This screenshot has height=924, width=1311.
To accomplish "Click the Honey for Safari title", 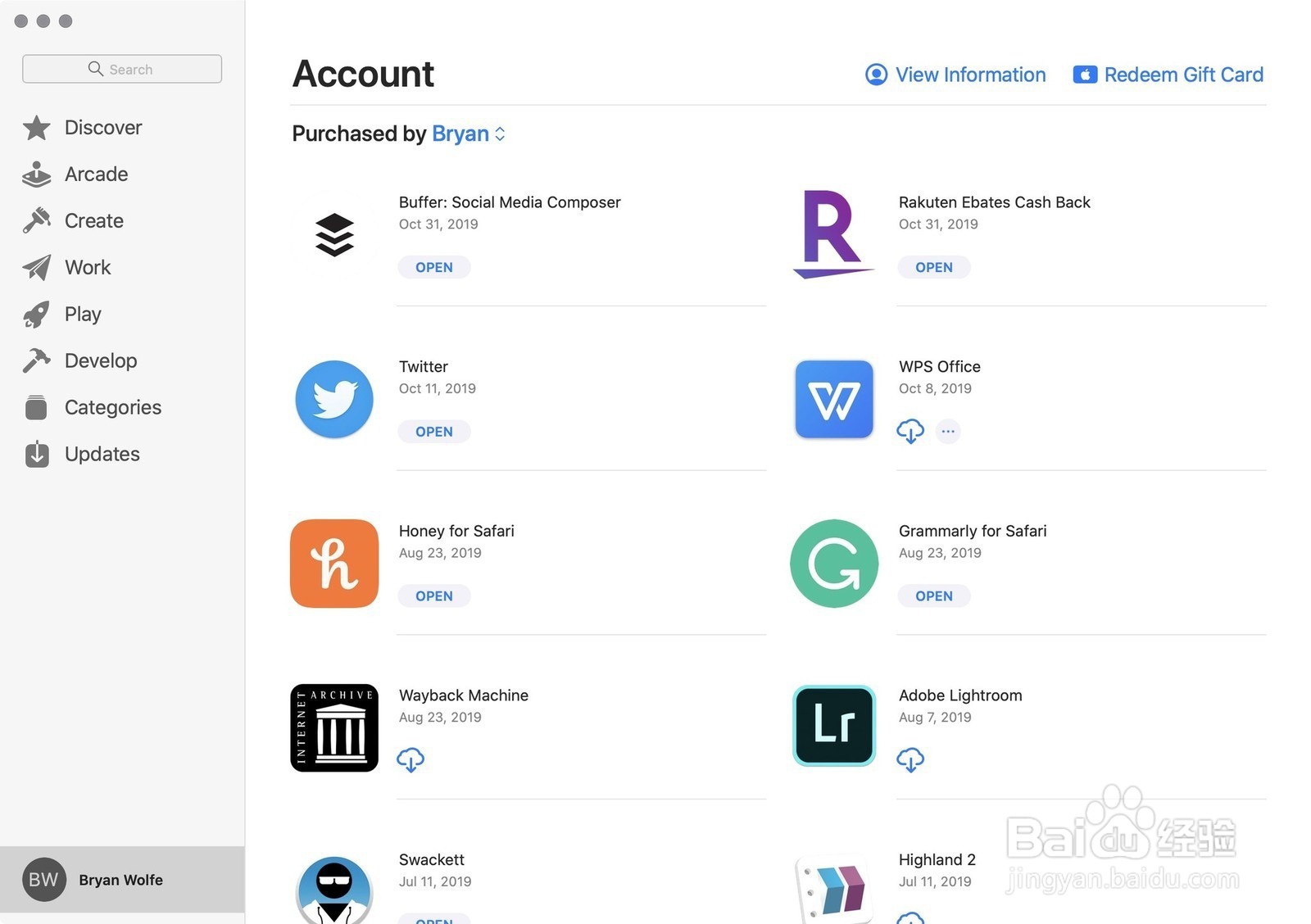I will coord(456,531).
